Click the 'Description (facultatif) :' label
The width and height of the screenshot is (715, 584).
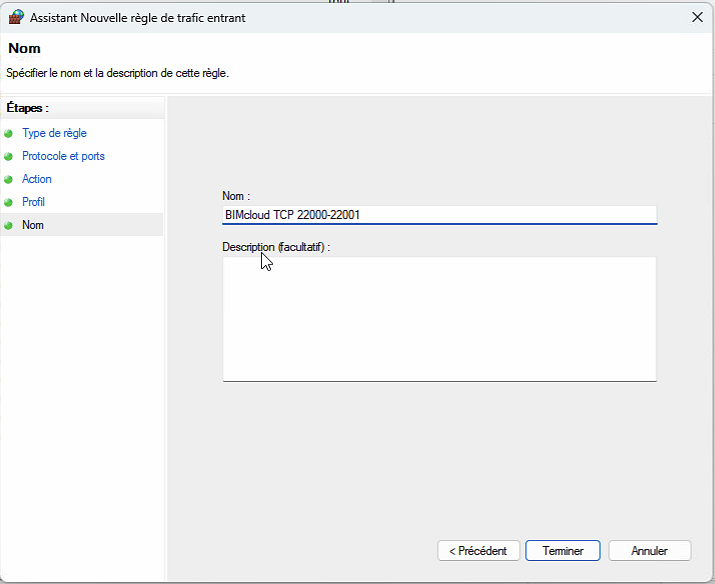pos(276,247)
